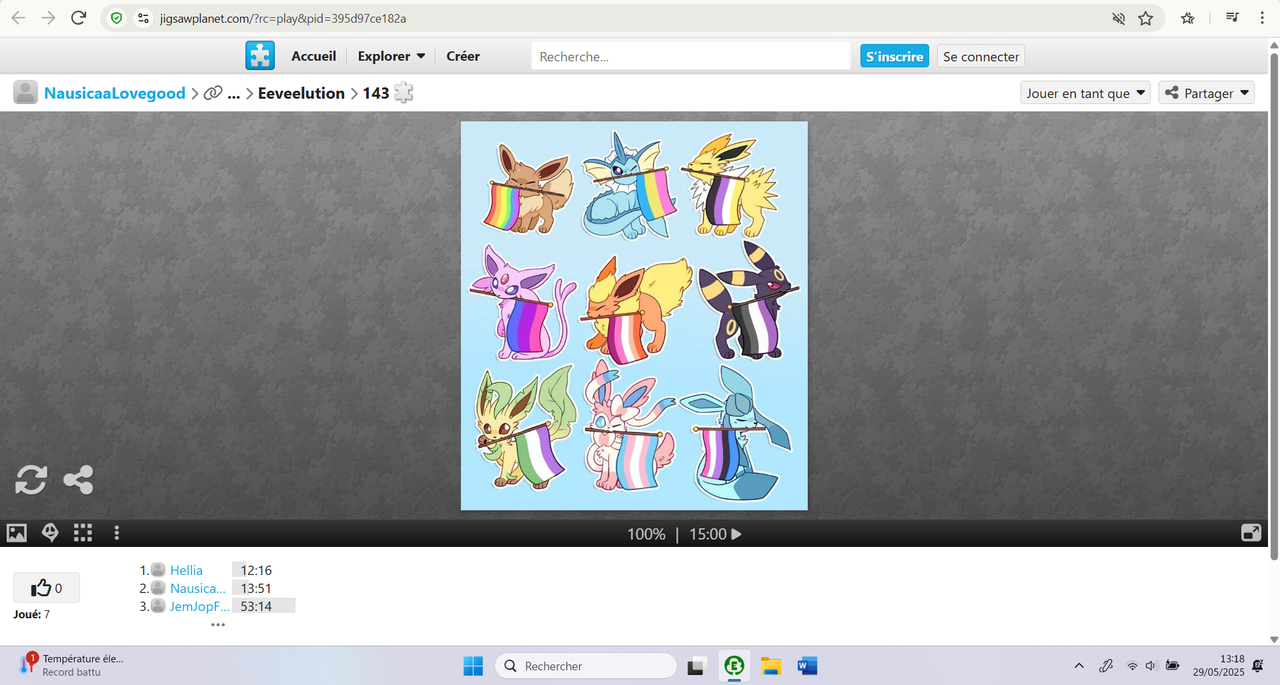
Task: Like the puzzle with the thumbs-up button
Action: point(46,588)
